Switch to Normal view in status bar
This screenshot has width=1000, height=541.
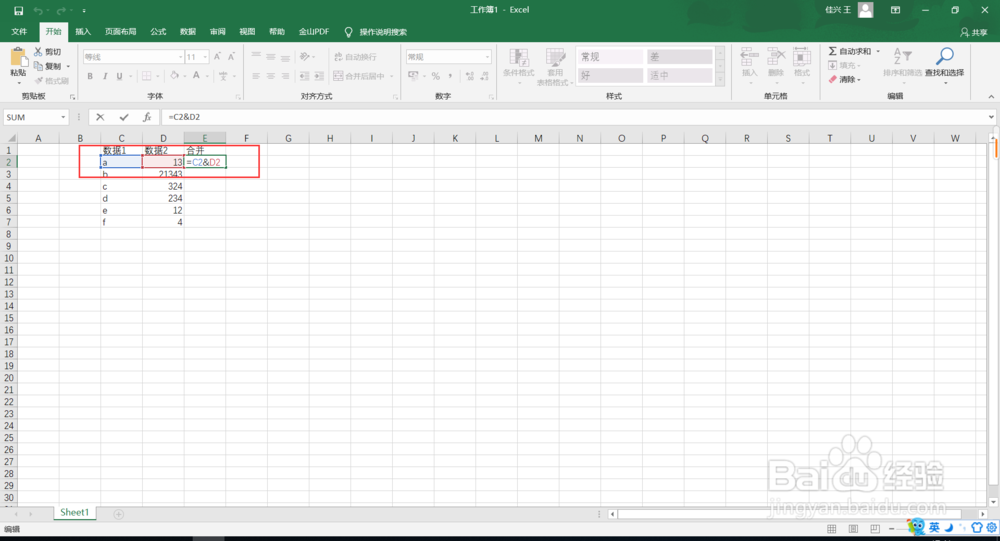[832, 529]
